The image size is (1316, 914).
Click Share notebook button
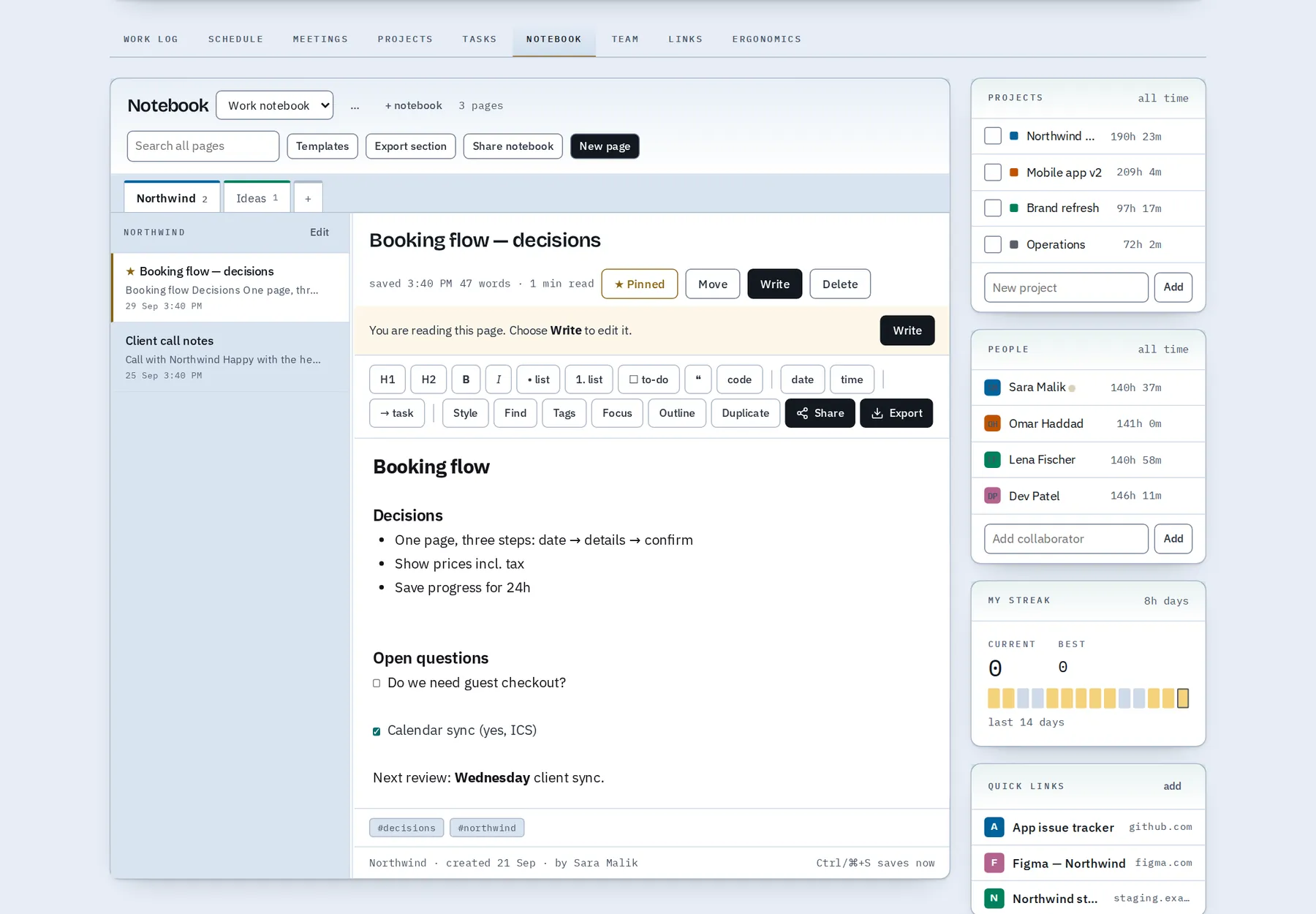[x=513, y=146]
